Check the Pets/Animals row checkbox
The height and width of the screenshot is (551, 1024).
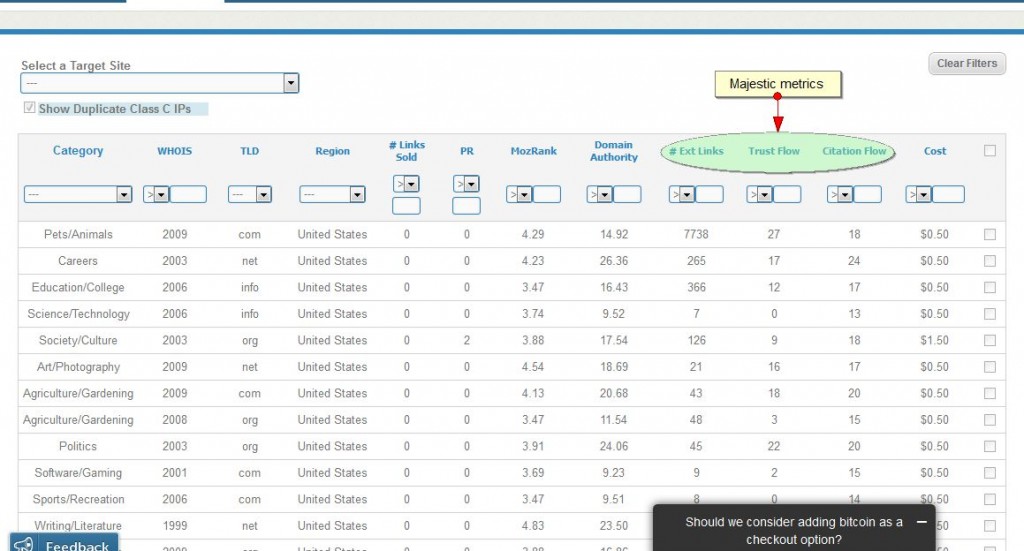pyautogui.click(x=990, y=234)
